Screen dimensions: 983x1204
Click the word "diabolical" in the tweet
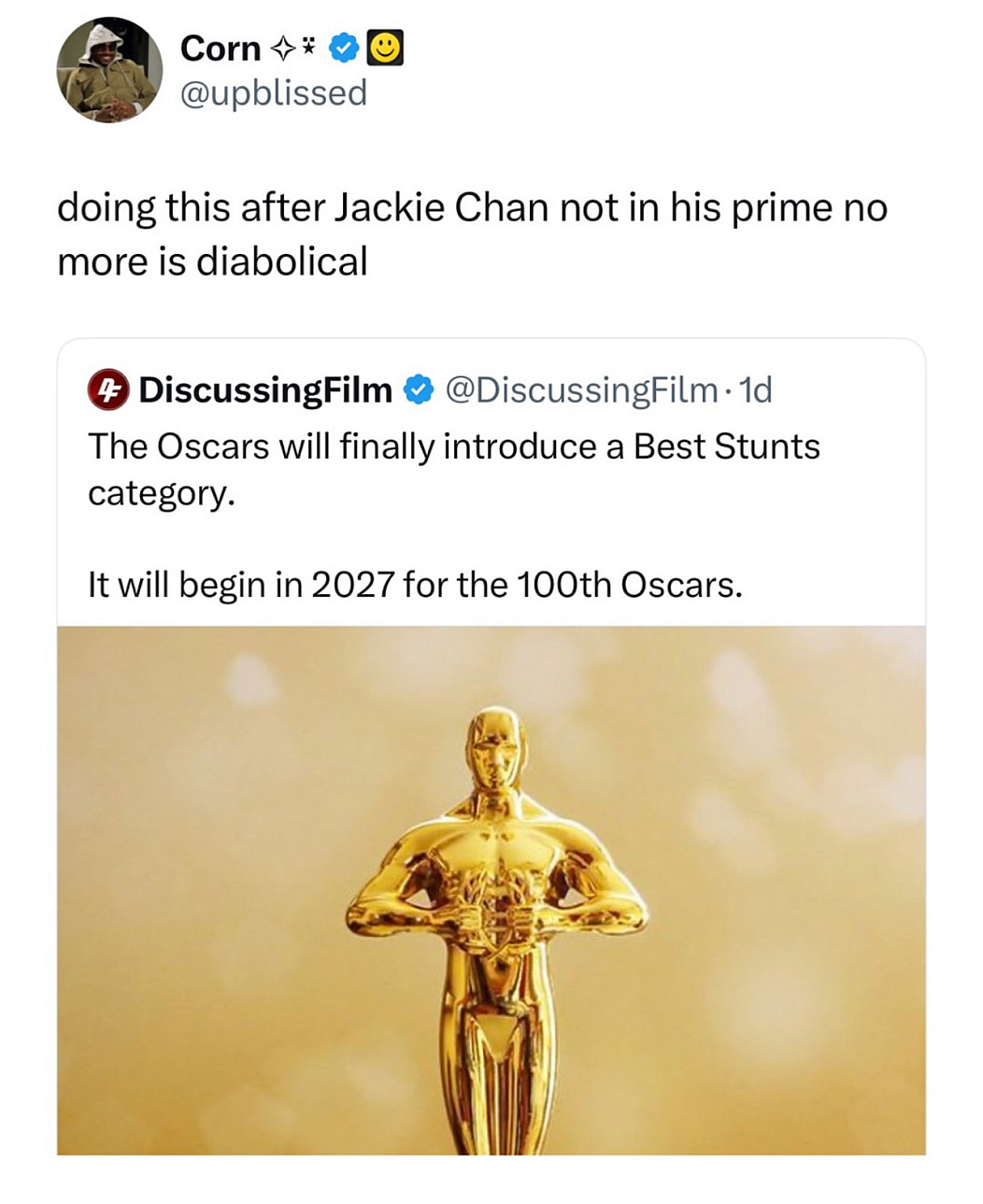pyautogui.click(x=282, y=262)
